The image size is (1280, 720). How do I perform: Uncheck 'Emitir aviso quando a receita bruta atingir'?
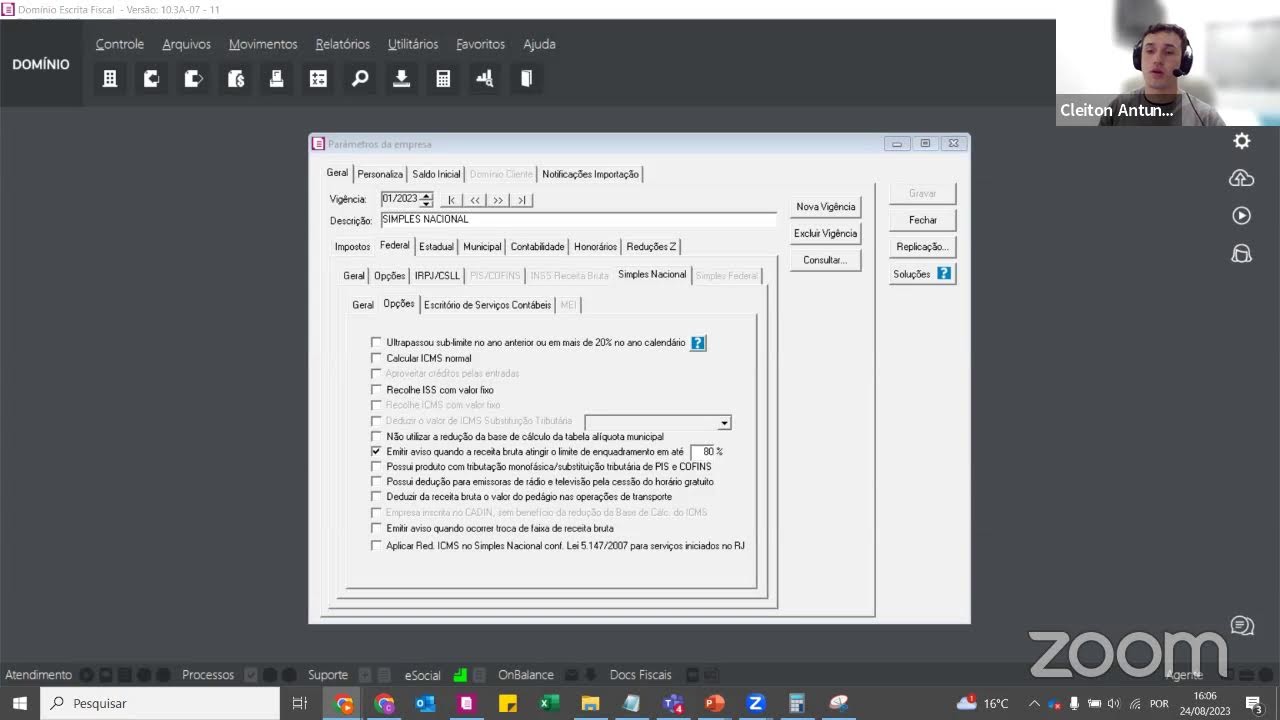pyautogui.click(x=376, y=452)
